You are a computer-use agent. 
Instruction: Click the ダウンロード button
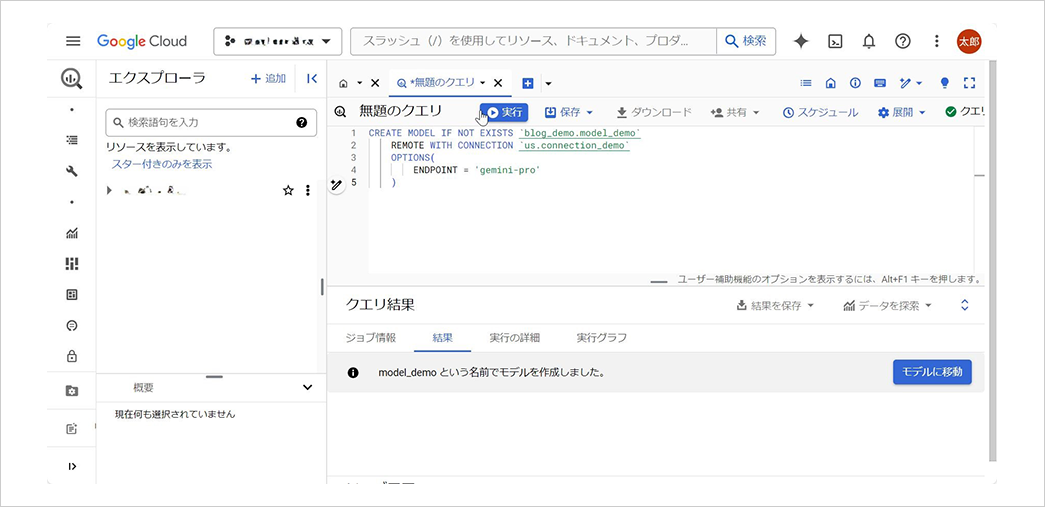[653, 113]
